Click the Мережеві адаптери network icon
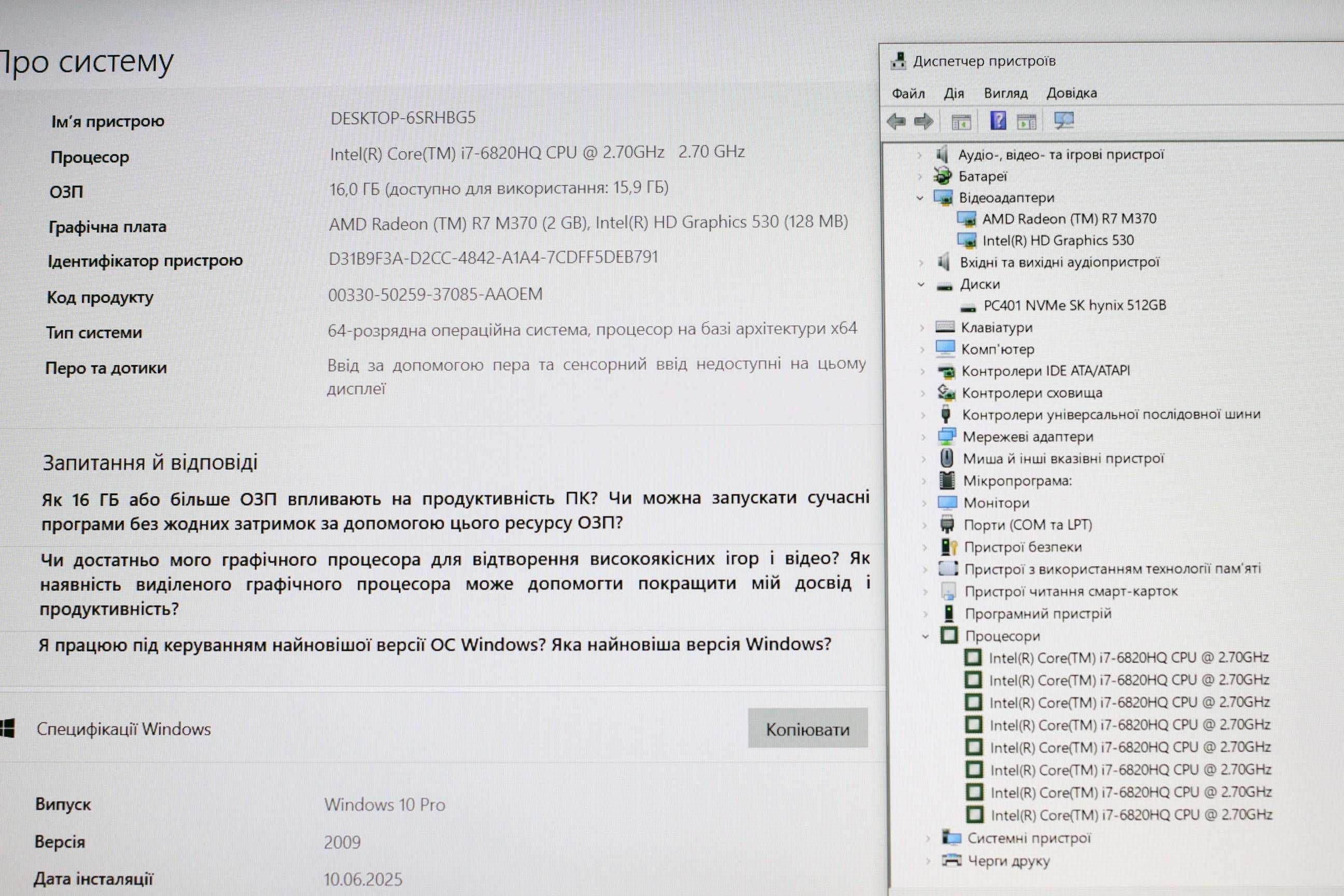This screenshot has width=1344, height=896. click(x=946, y=436)
